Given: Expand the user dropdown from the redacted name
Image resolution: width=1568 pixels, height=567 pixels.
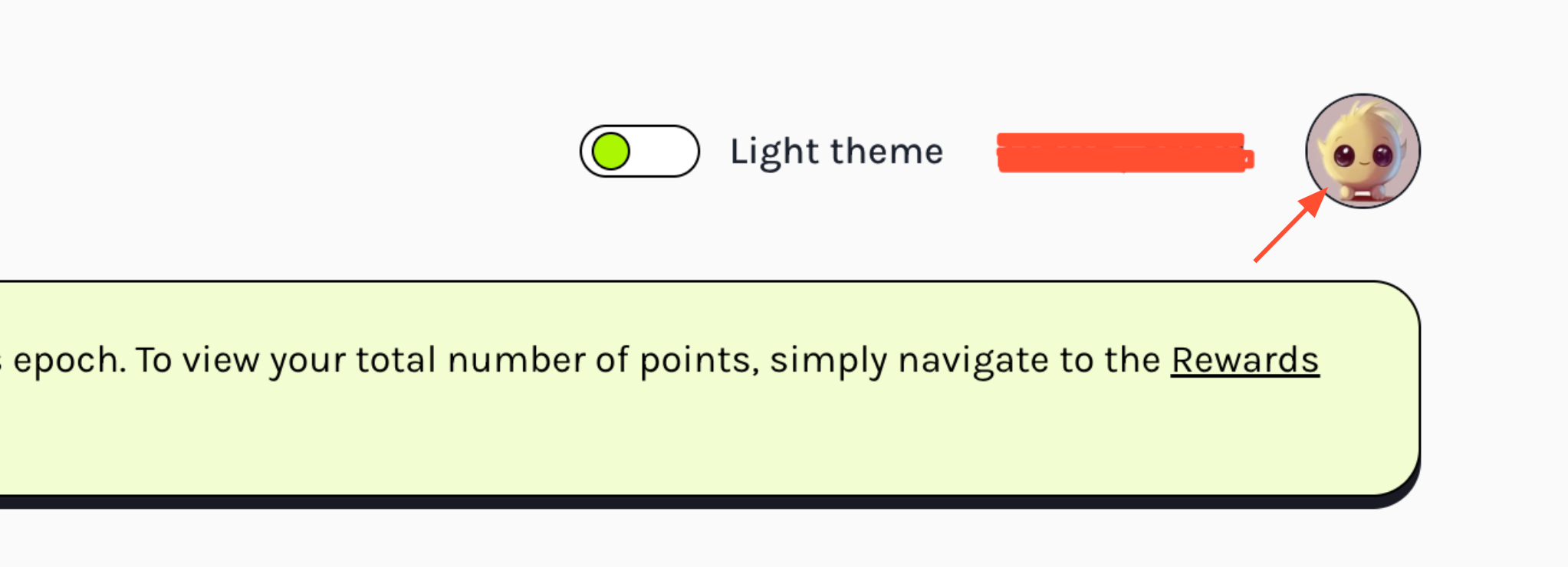Looking at the screenshot, I should (x=1123, y=152).
